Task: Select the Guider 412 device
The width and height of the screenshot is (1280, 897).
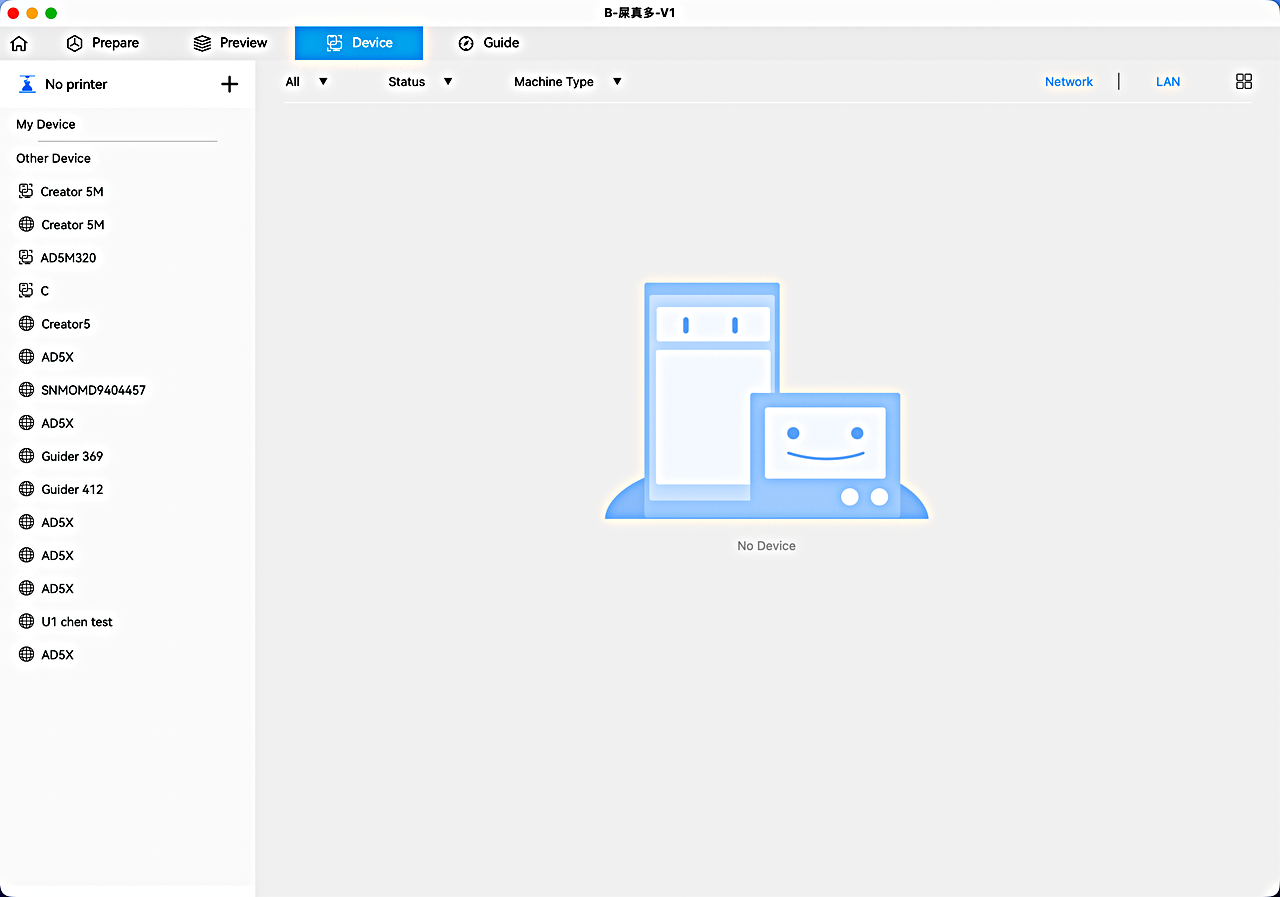Action: [x=62, y=489]
